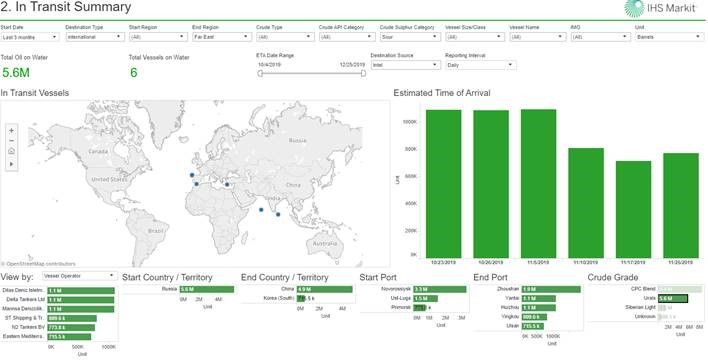The width and height of the screenshot is (708, 362).
Task: Open the Crude Sulphur Category dropdown
Action: click(x=410, y=37)
